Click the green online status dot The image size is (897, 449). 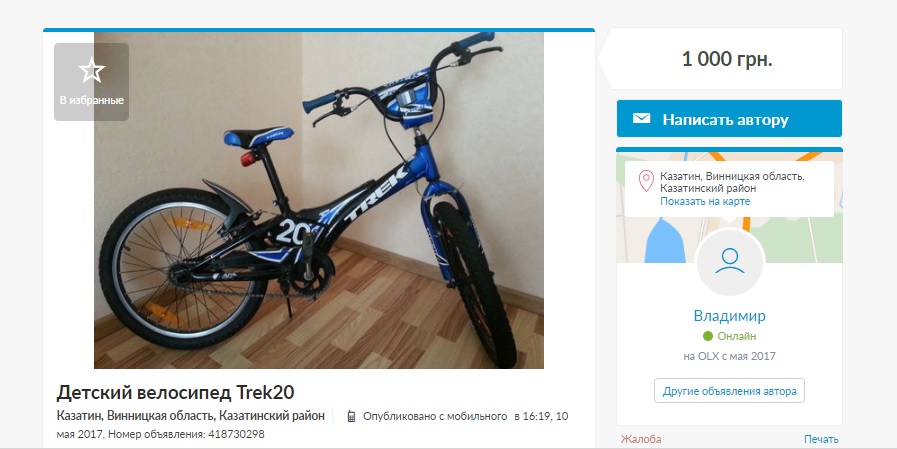click(x=708, y=336)
